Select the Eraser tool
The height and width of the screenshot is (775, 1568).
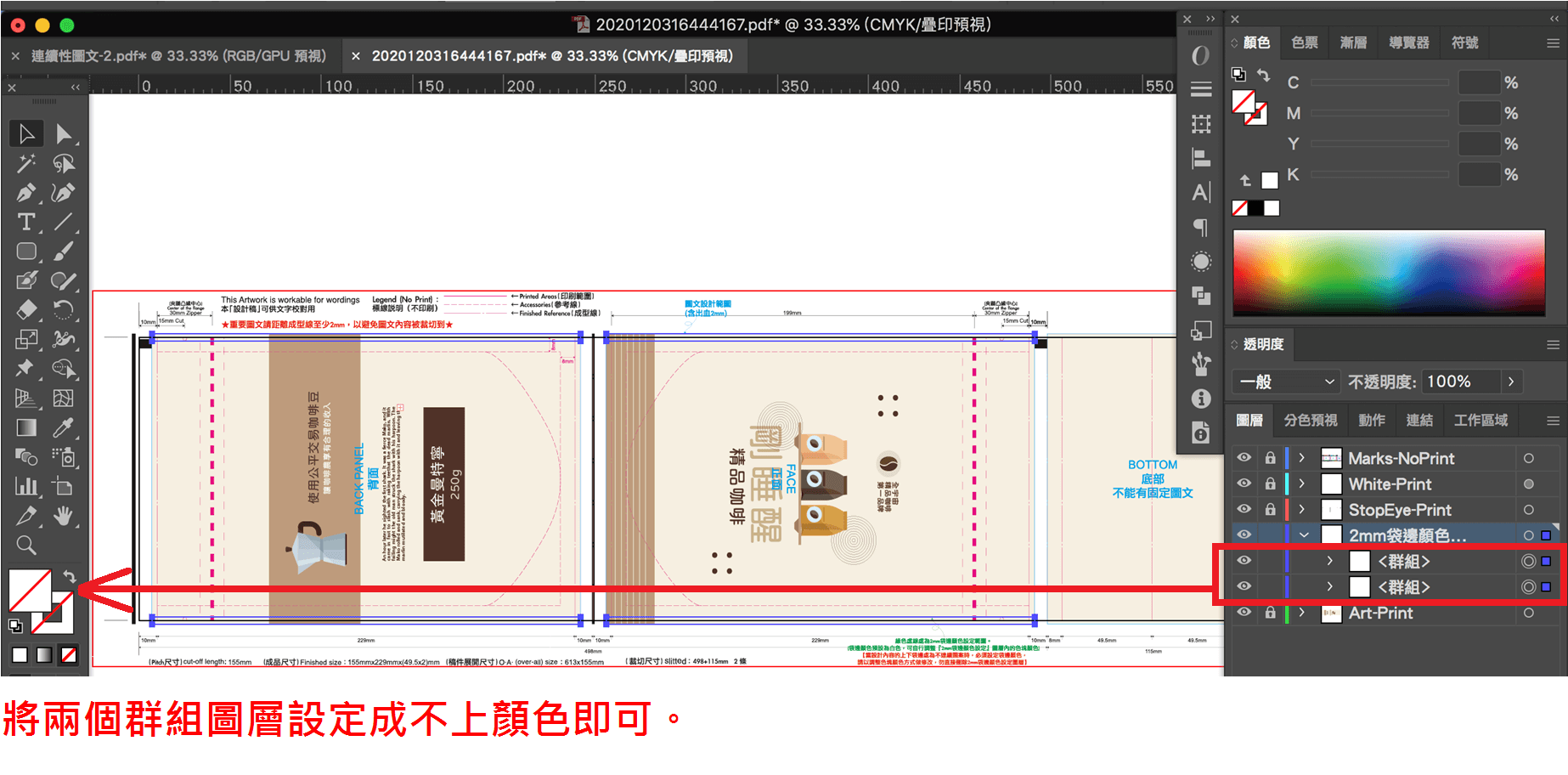tap(25, 309)
